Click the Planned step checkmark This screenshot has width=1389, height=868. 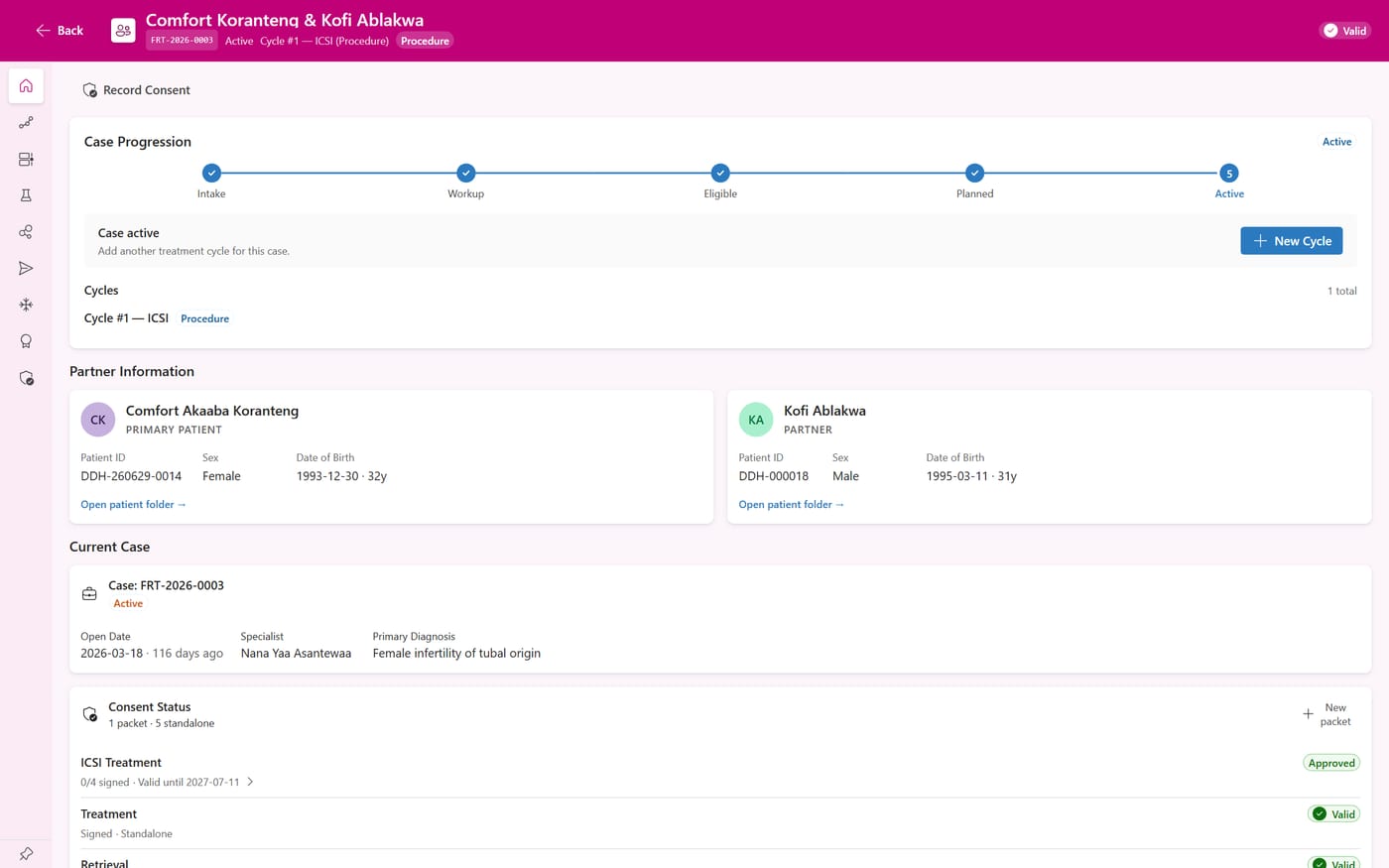[x=975, y=173]
